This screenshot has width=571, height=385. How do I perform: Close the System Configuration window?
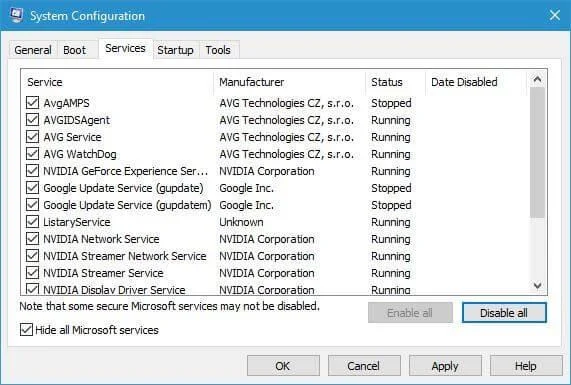(x=555, y=15)
